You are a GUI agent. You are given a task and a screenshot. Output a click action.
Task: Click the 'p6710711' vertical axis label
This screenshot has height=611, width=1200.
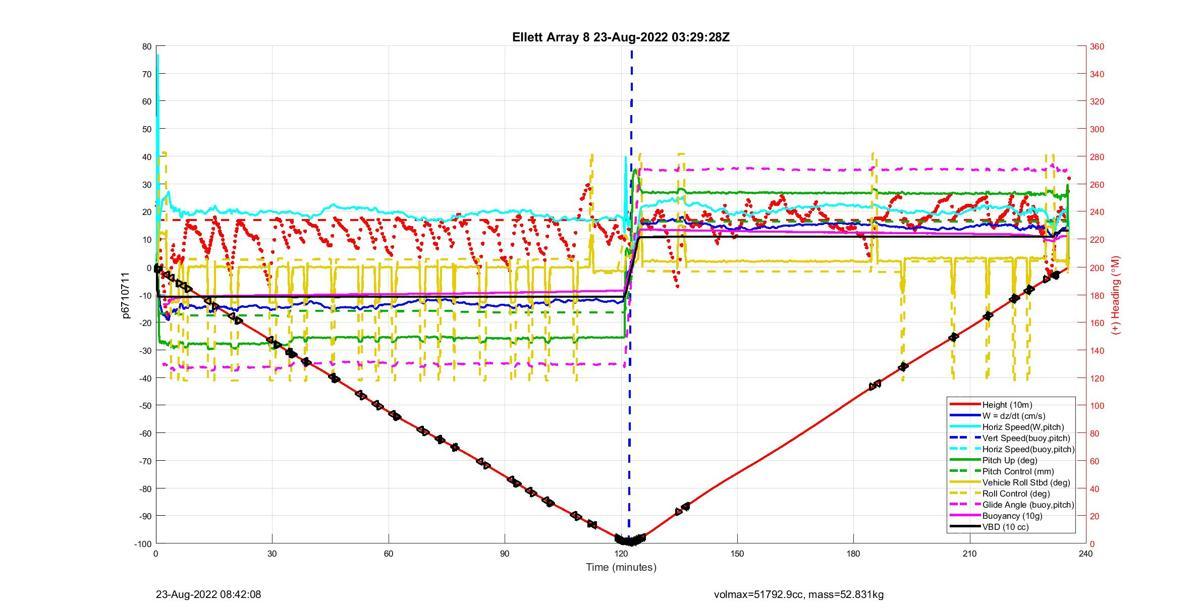127,295
